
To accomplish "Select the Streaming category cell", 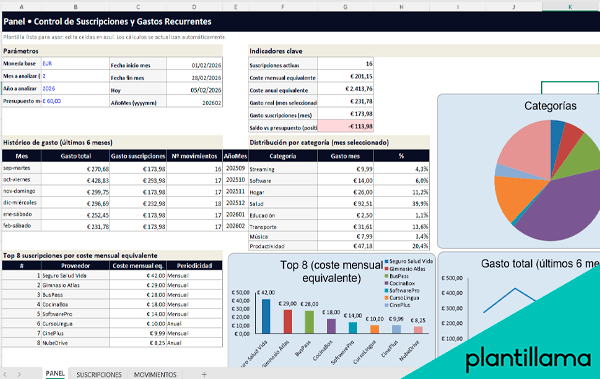I will pyautogui.click(x=283, y=169).
